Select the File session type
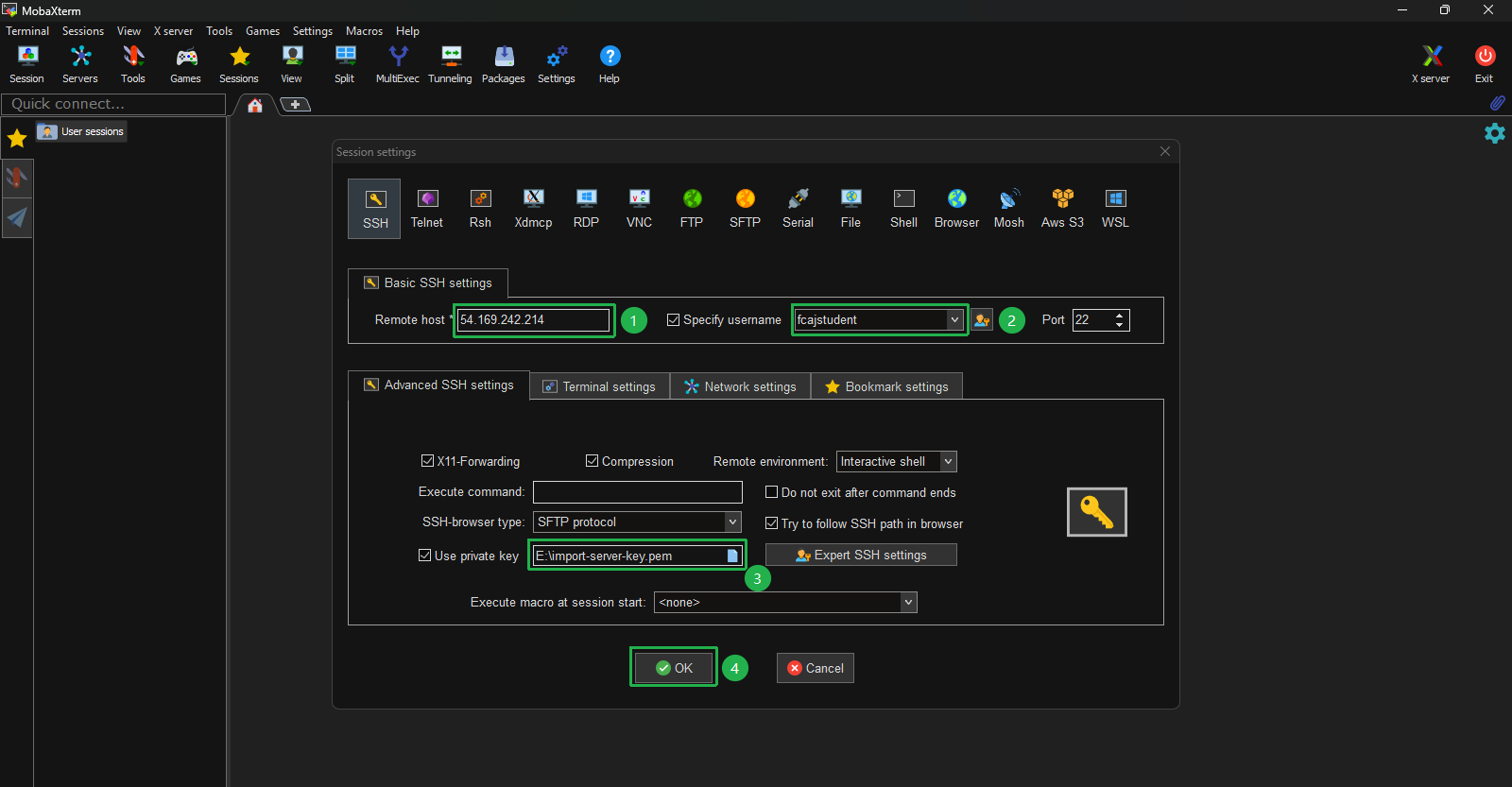The width and height of the screenshot is (1512, 787). click(x=850, y=209)
